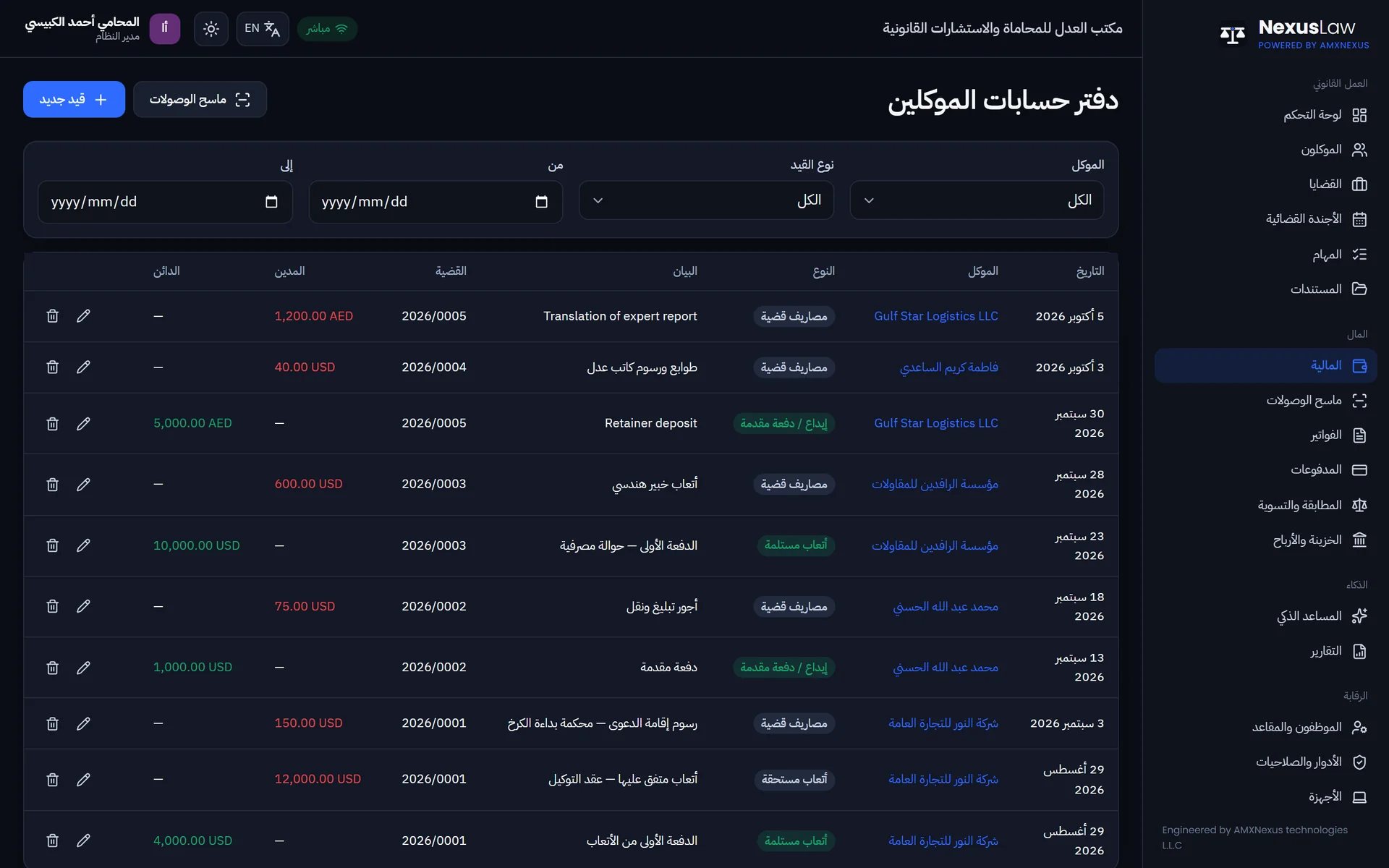Screen dimensions: 1389x868
Task: Click the NexusLaw scales logo
Action: coord(1233,34)
